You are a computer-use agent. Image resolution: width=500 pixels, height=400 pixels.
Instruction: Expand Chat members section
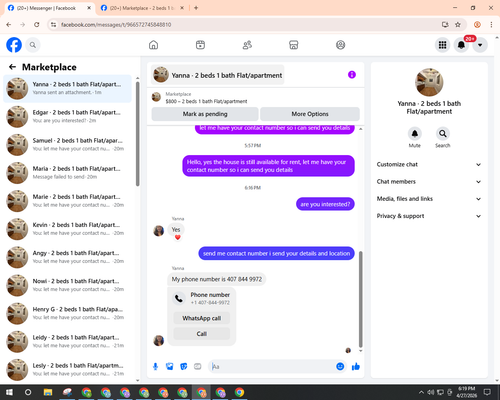coord(429,182)
